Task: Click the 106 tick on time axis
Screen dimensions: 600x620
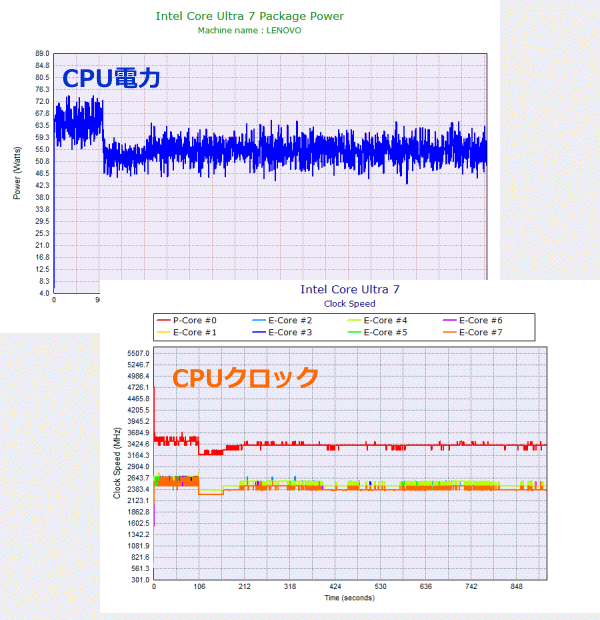Action: [199, 586]
